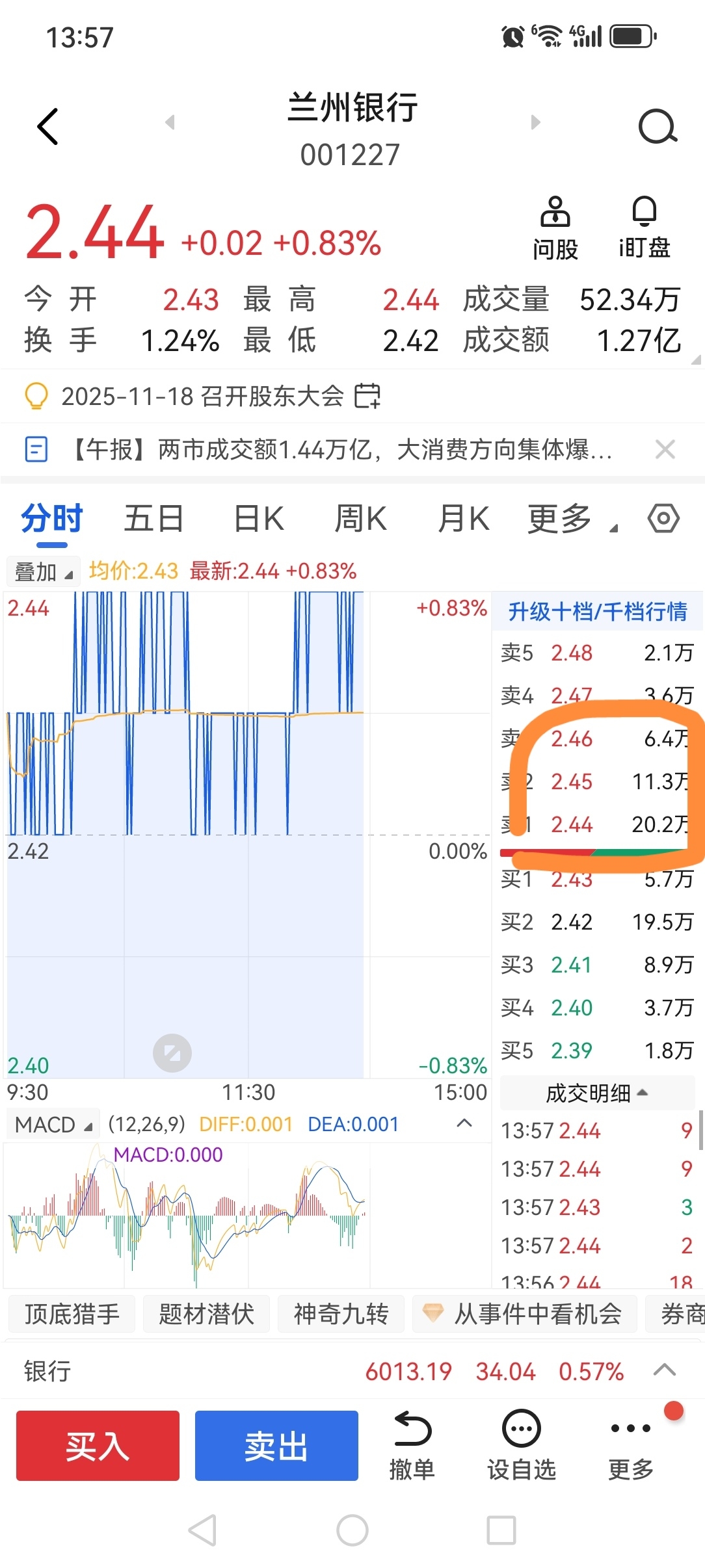Tap the calendar add icon beside shareholder meeting
This screenshot has height=1568, width=705.
click(367, 396)
